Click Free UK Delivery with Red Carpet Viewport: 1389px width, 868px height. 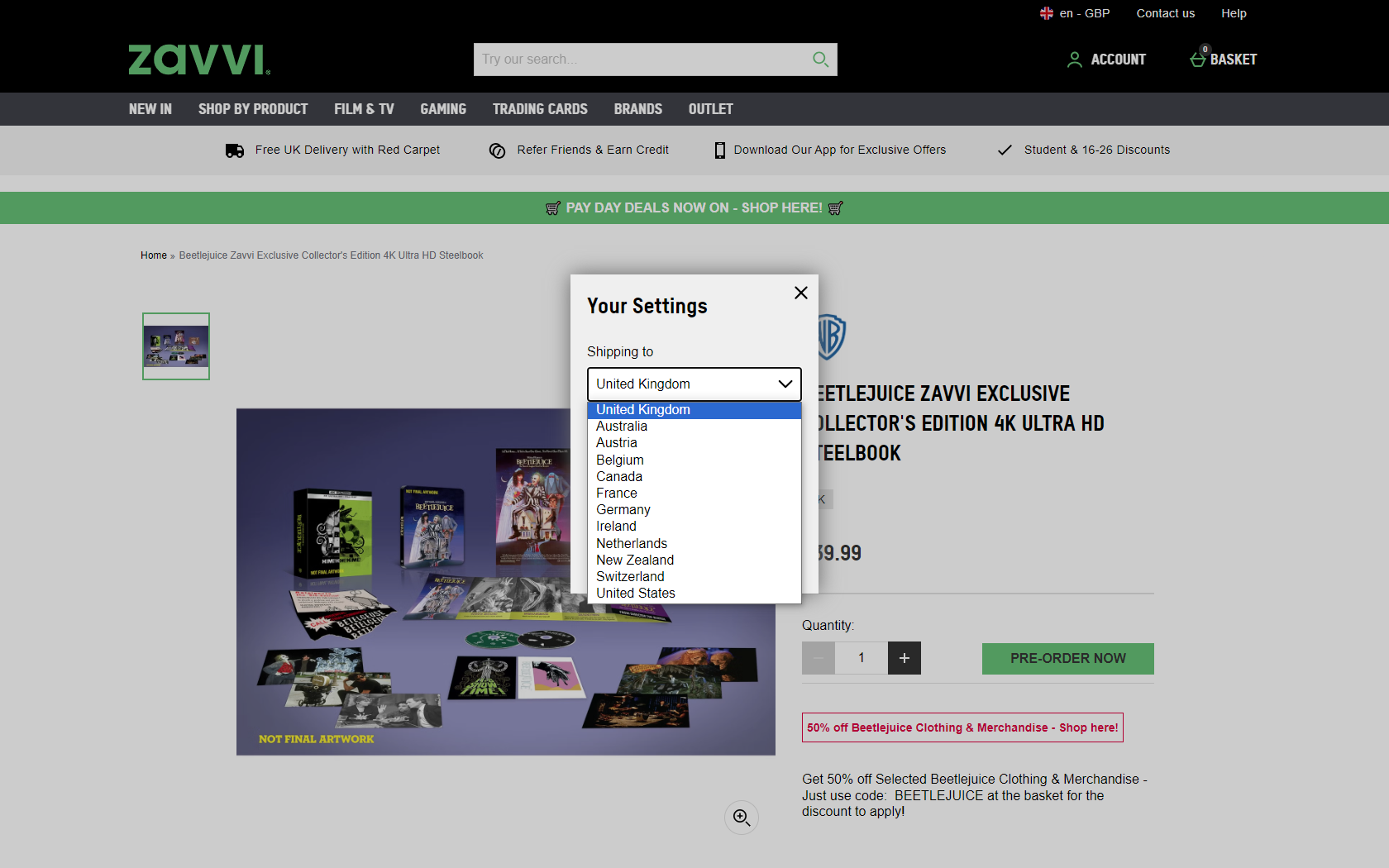[347, 150]
